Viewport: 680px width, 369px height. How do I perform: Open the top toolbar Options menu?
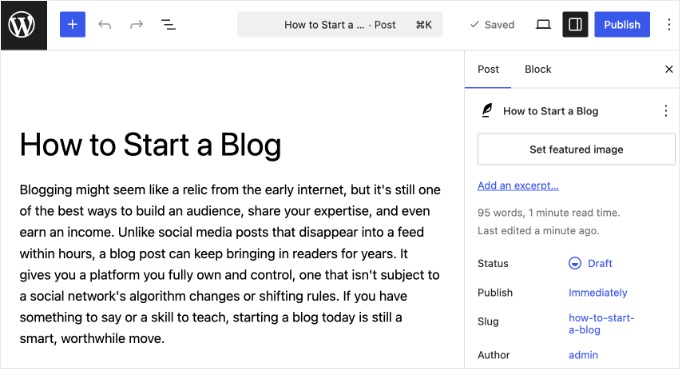669,25
